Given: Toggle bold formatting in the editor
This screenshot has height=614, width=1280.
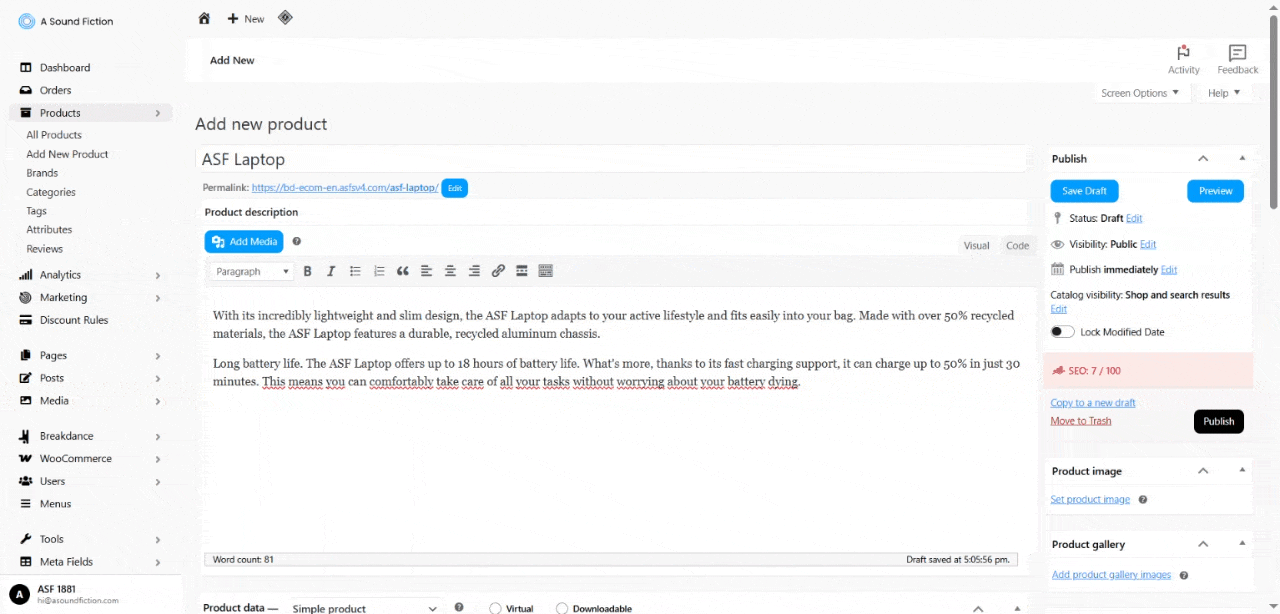Looking at the screenshot, I should coord(308,270).
